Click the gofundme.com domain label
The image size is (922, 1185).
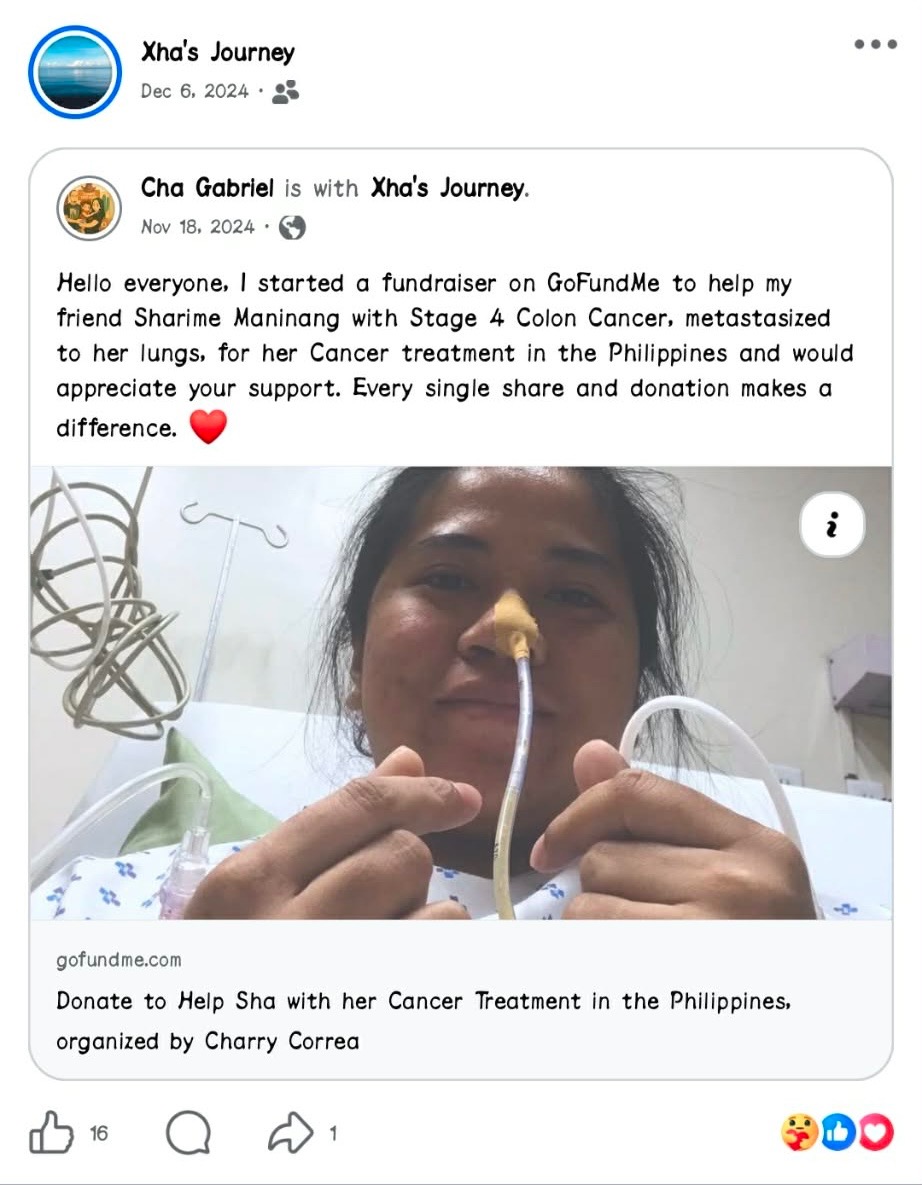click(119, 960)
